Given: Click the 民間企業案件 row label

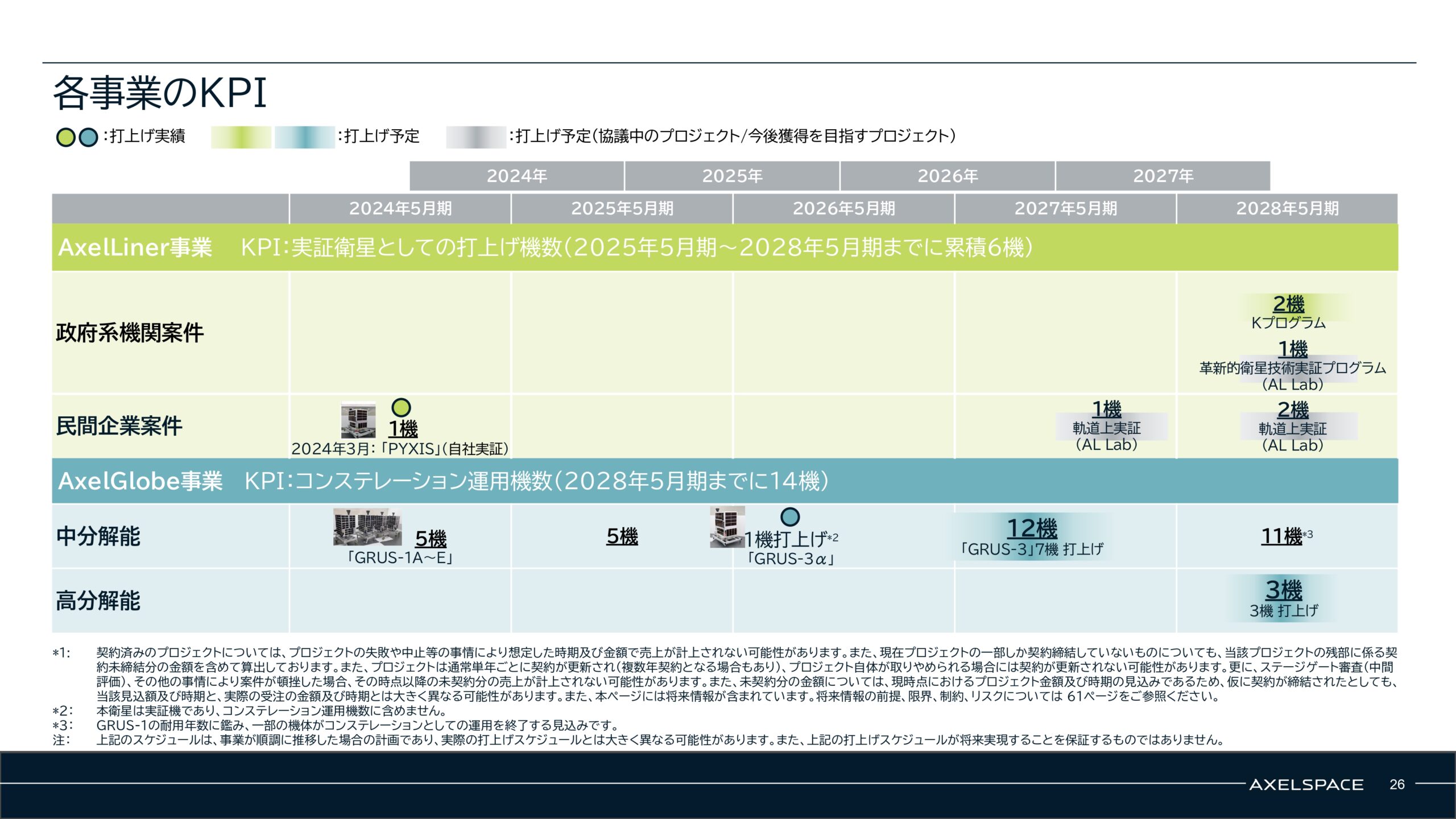Looking at the screenshot, I should (119, 426).
